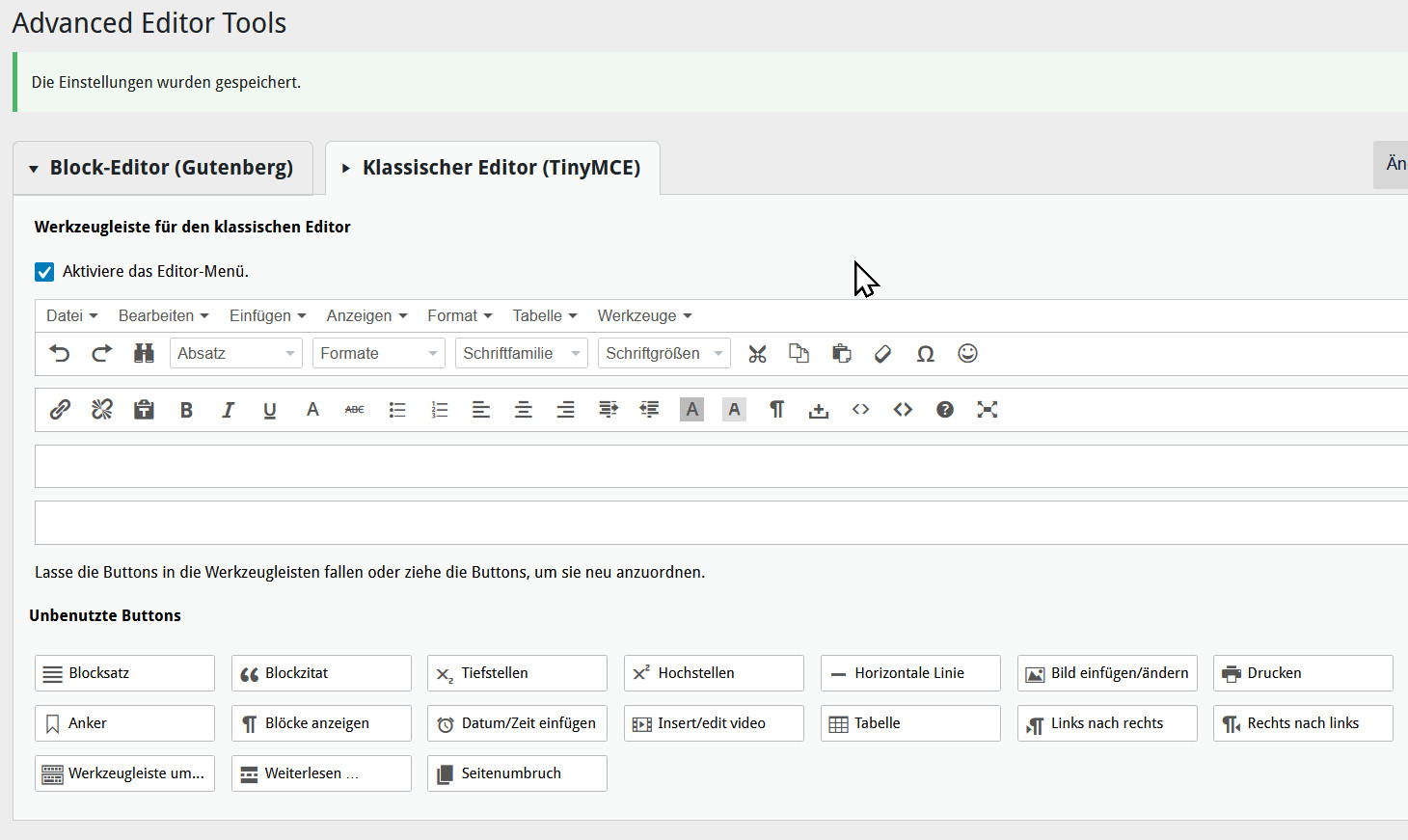Toggle underline formatting button

click(x=270, y=410)
